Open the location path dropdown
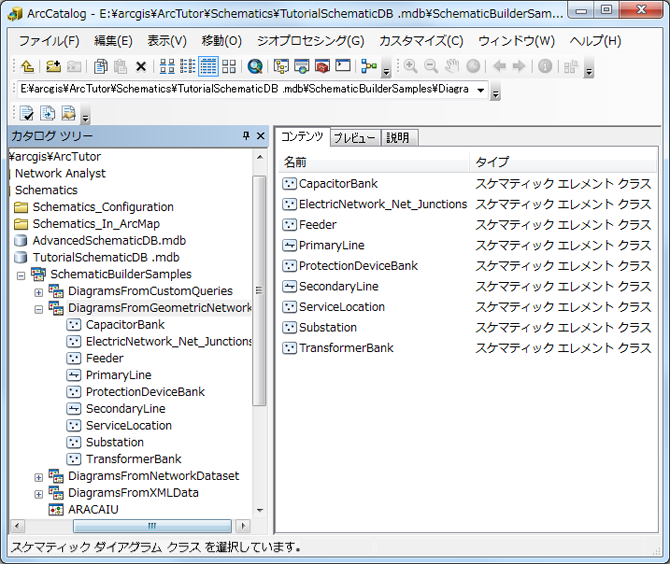The width and height of the screenshot is (670, 564). click(482, 90)
